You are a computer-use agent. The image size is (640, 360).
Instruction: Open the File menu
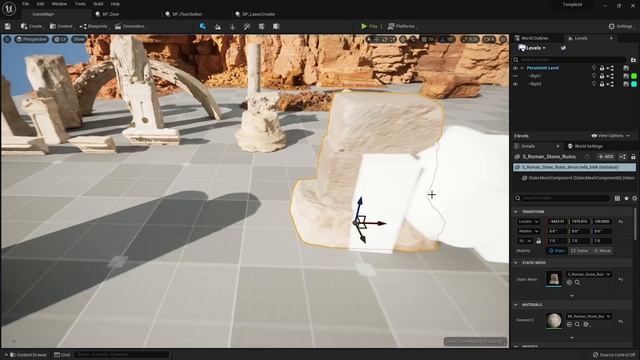(25, 4)
